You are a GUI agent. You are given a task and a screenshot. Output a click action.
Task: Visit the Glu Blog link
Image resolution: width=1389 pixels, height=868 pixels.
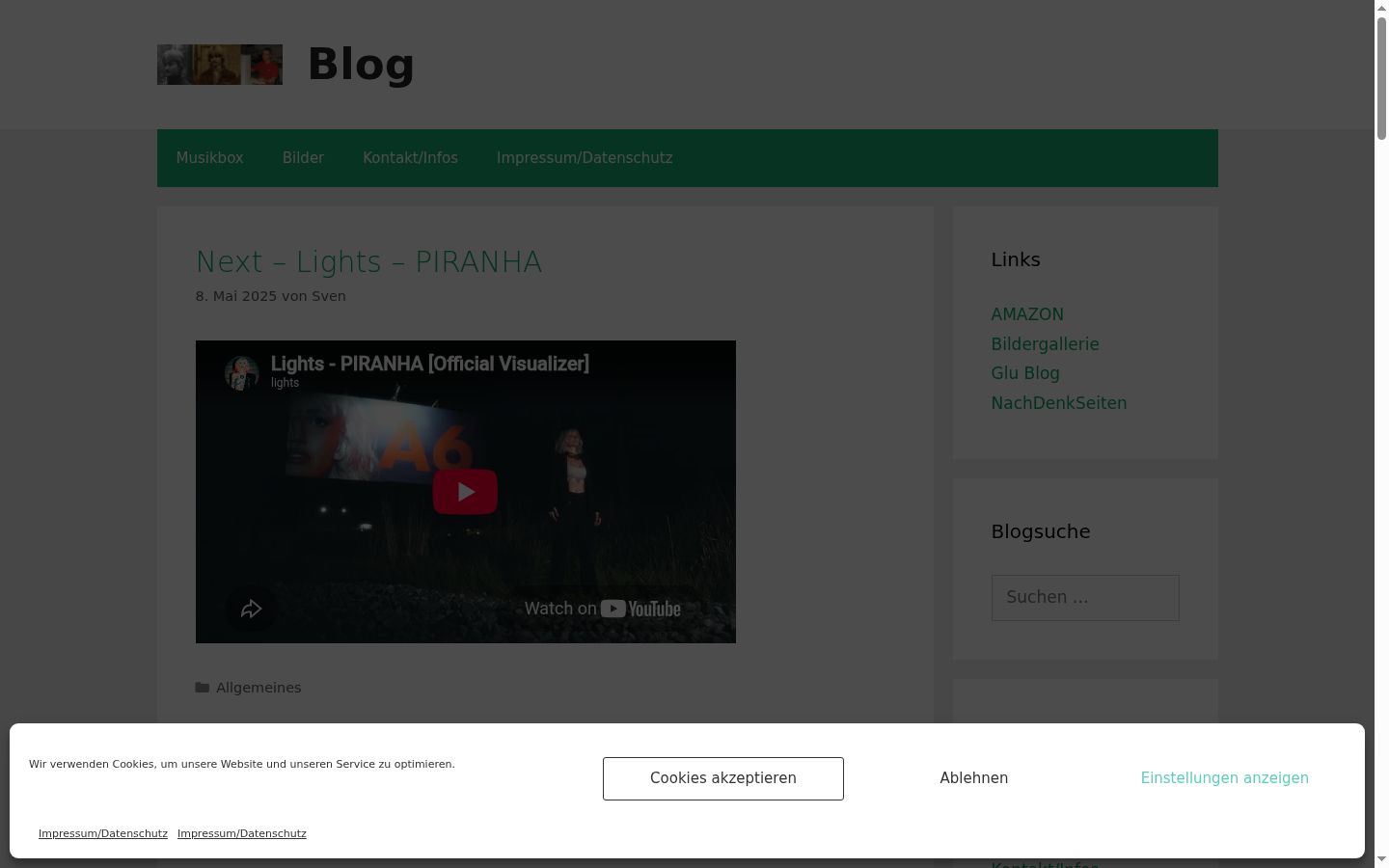tap(1025, 373)
